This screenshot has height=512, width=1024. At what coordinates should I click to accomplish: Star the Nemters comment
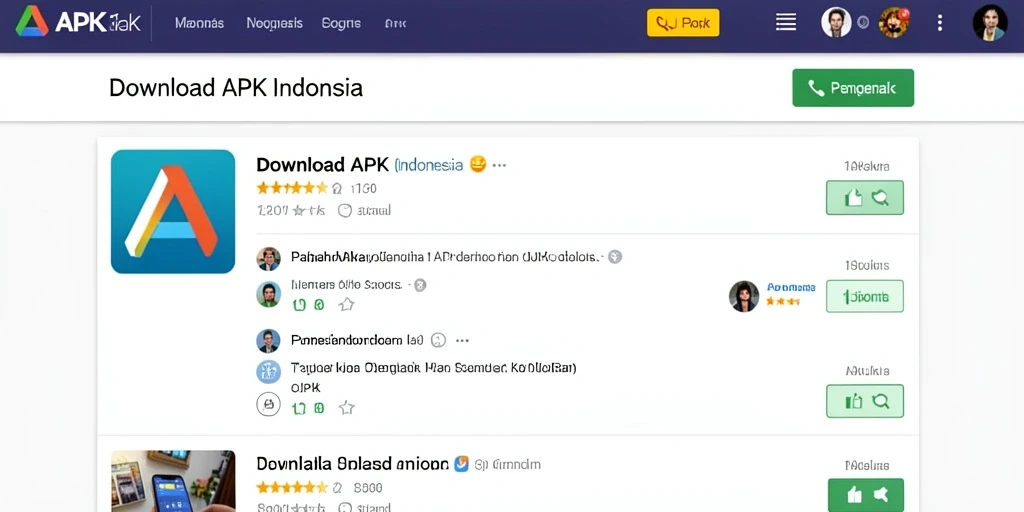coord(346,304)
